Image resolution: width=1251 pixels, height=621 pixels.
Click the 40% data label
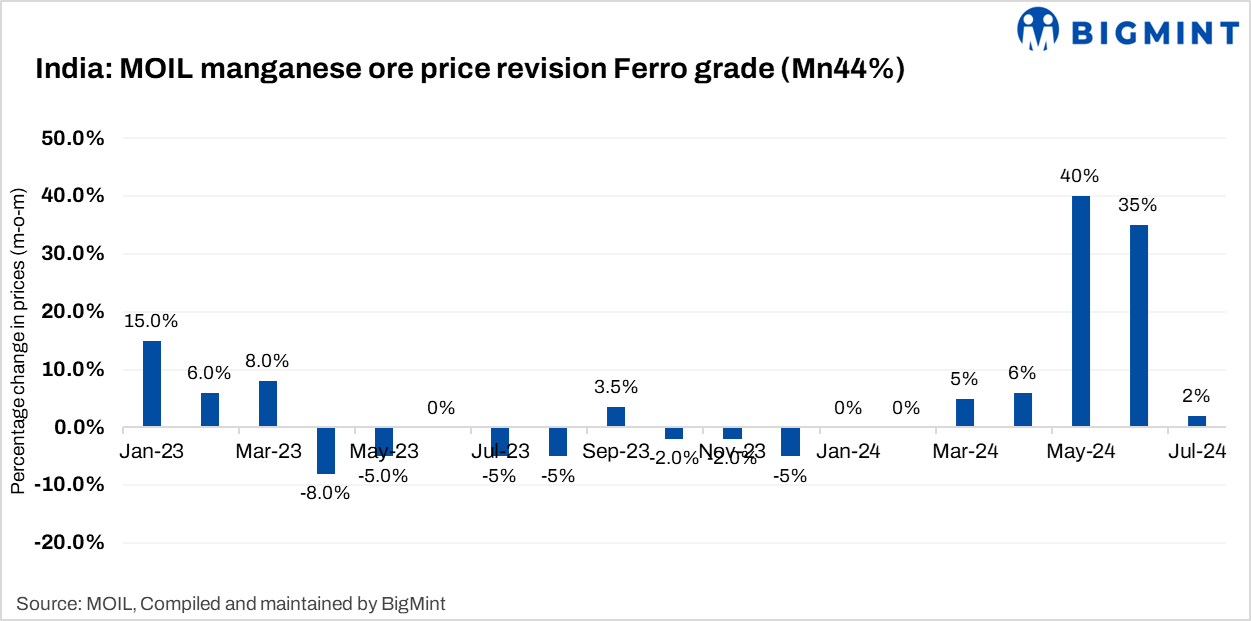tap(1080, 177)
